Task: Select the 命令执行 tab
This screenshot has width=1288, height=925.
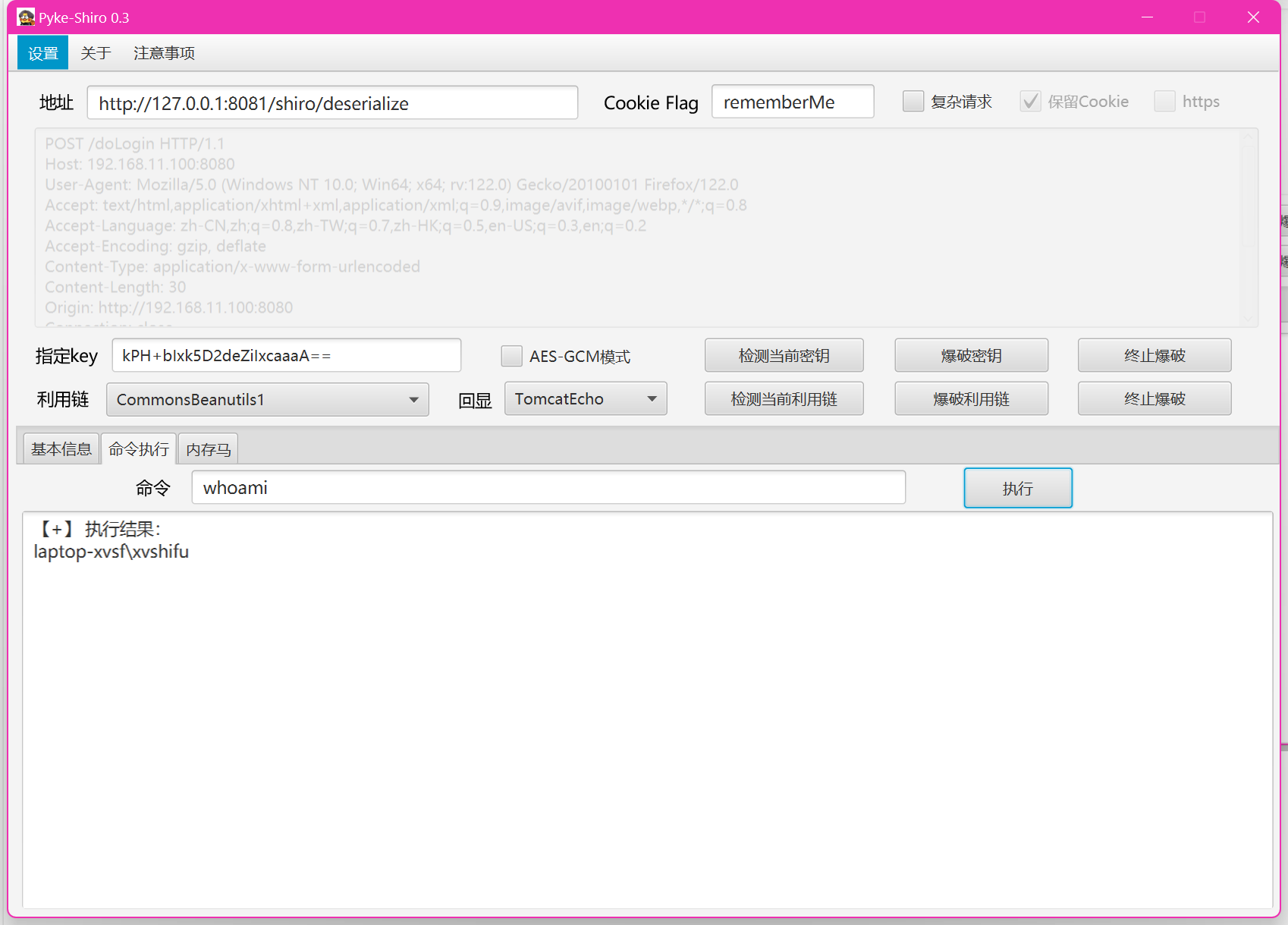Action: [139, 449]
